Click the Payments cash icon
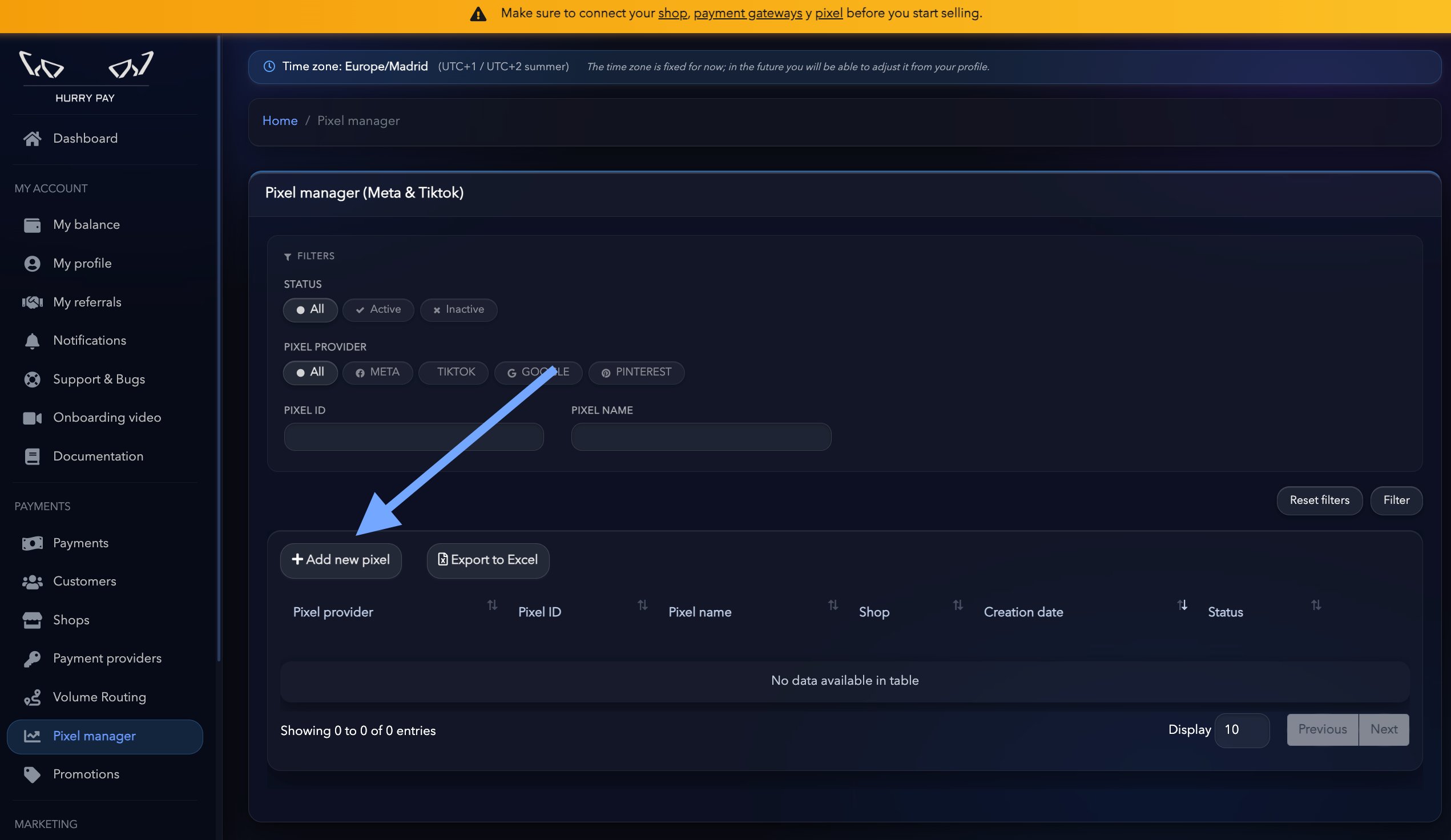The height and width of the screenshot is (840, 1451). tap(32, 543)
